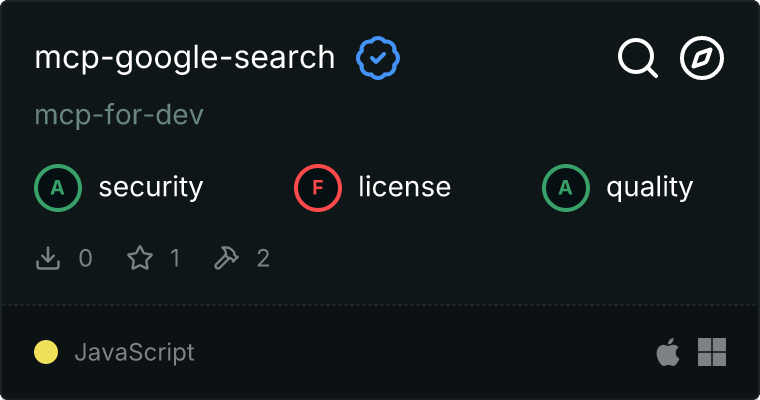The image size is (760, 400).
Task: Click the tools count number 2
Action: tap(264, 259)
